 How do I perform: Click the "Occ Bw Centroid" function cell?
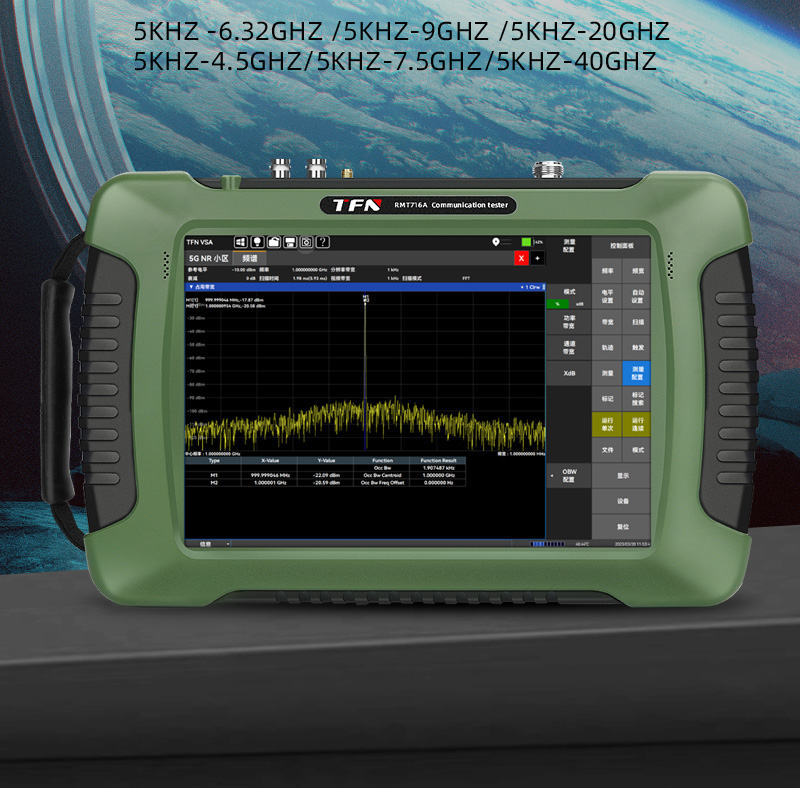[382, 475]
